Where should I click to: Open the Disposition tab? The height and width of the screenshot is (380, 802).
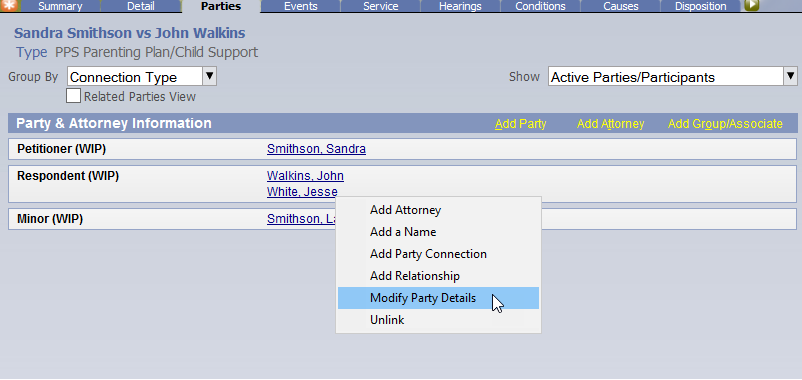click(700, 6)
